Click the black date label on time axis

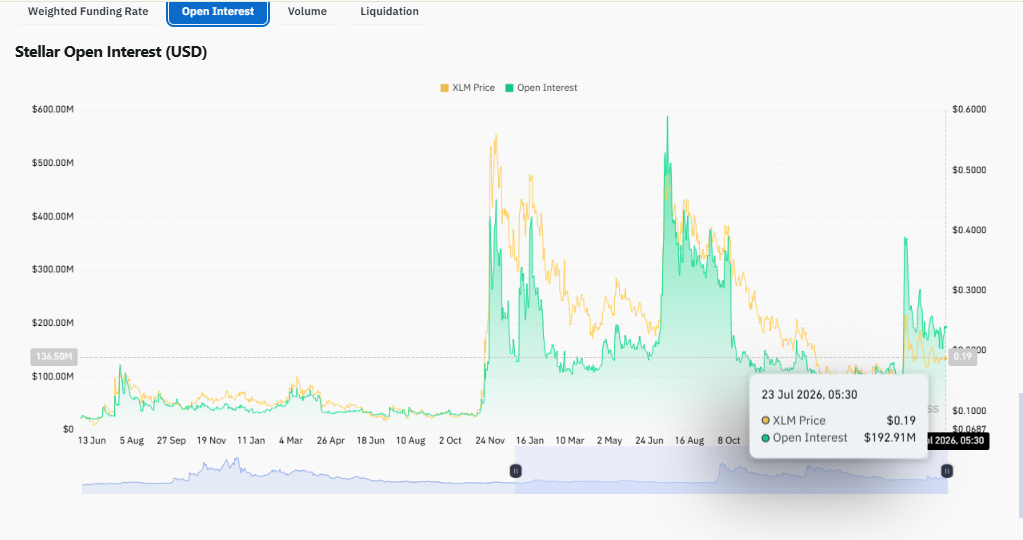click(x=959, y=441)
